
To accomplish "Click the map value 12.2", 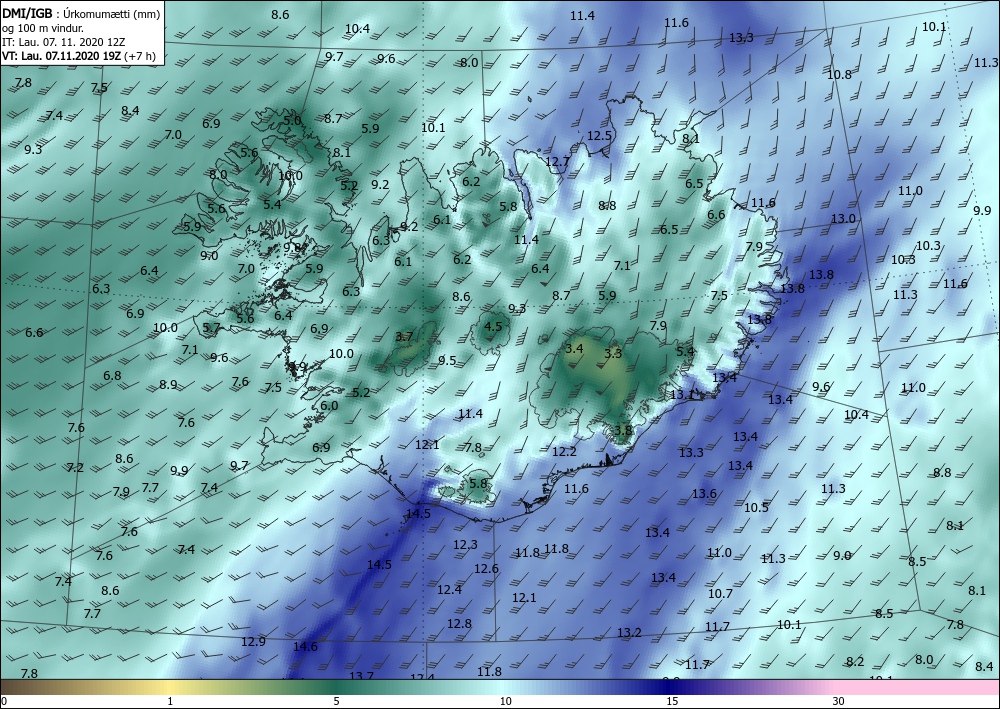I will tap(564, 452).
